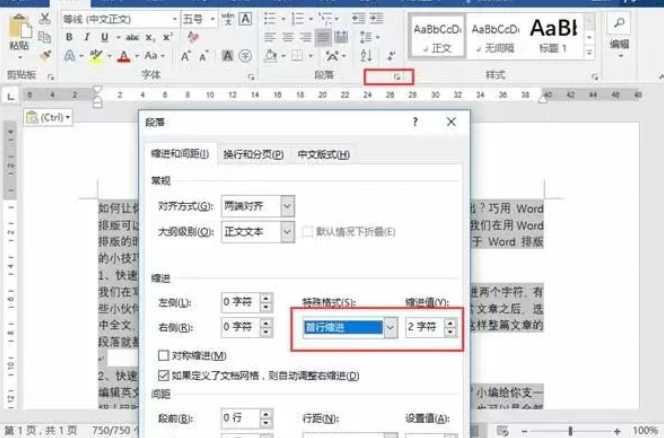Image resolution: width=664 pixels, height=438 pixels.
Task: Open the 编辑 (Editing) search menu
Action: point(619,36)
